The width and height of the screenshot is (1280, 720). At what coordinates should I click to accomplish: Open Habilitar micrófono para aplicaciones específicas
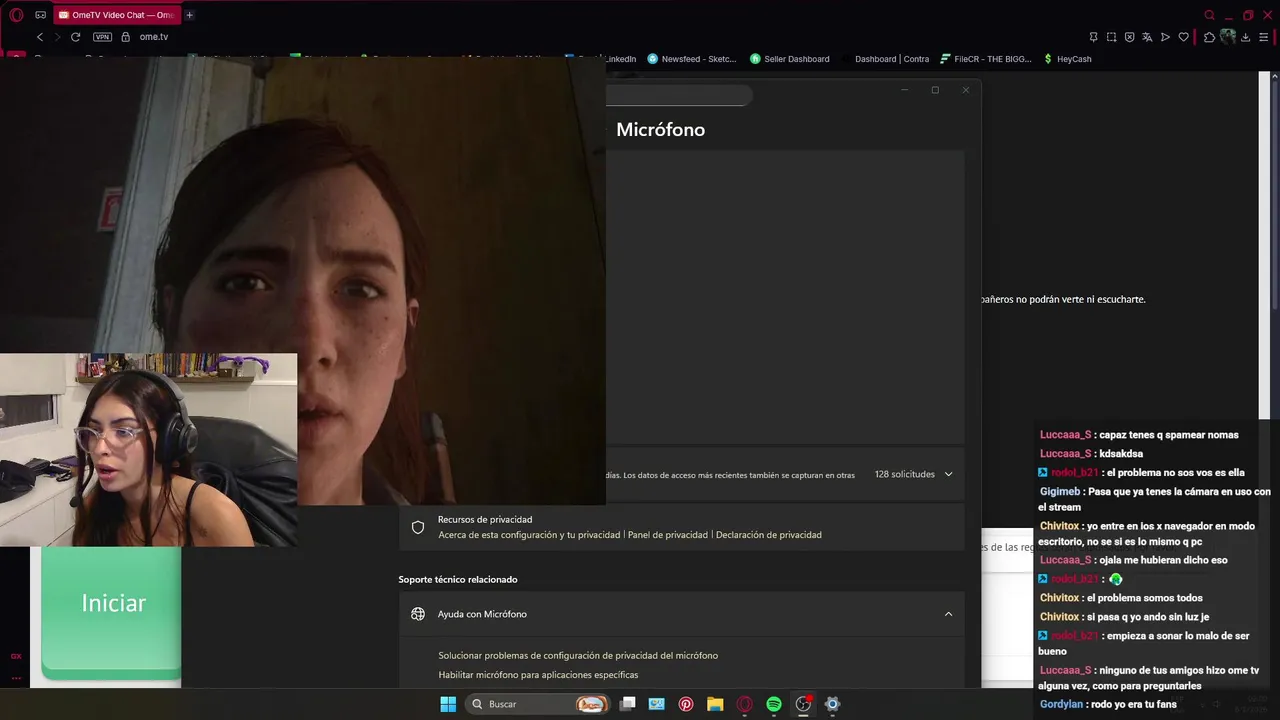tap(538, 675)
